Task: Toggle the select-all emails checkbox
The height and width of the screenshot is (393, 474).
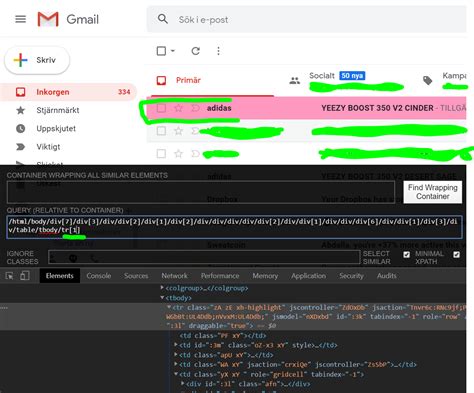Action: 161,51
